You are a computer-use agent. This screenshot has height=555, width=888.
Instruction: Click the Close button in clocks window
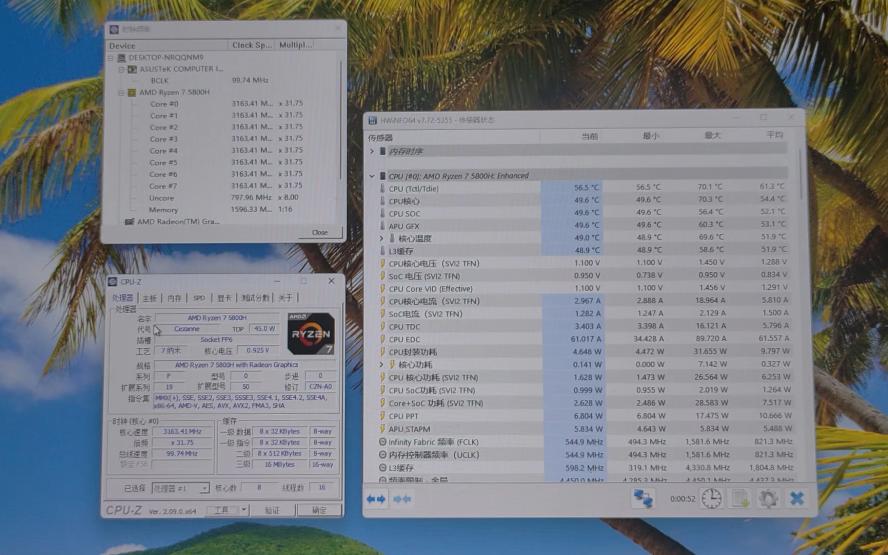[x=319, y=232]
